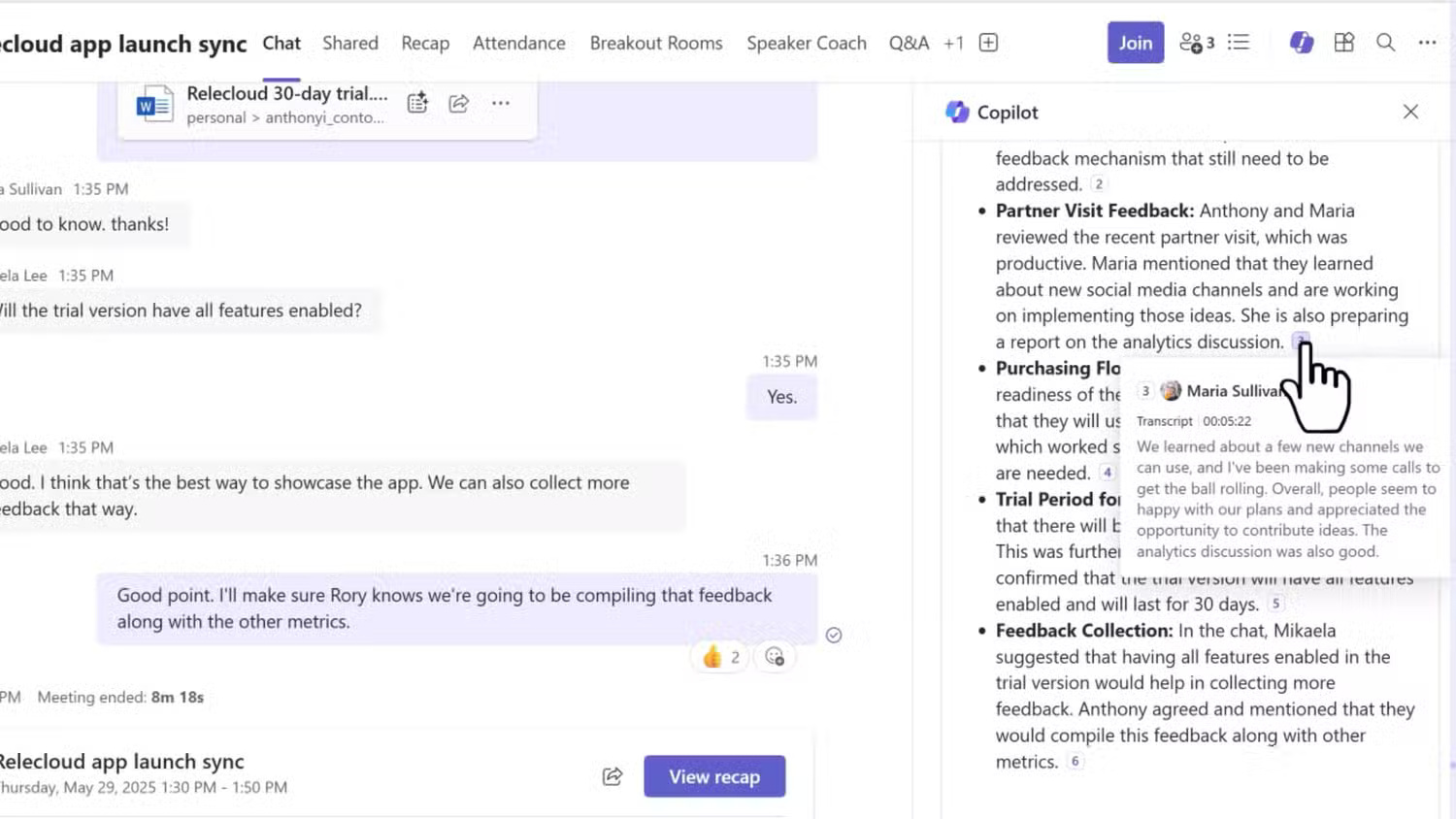The height and width of the screenshot is (819, 1456).
Task: Summarize the Relecloud 30-day trial file with Copilot
Action: coord(417,103)
